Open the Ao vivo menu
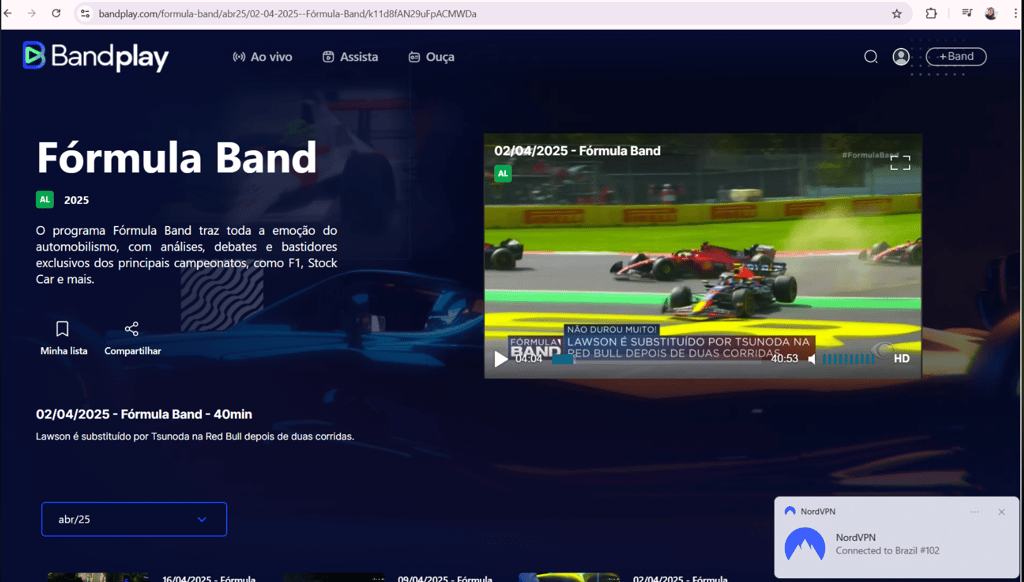This screenshot has height=582, width=1024. (263, 57)
